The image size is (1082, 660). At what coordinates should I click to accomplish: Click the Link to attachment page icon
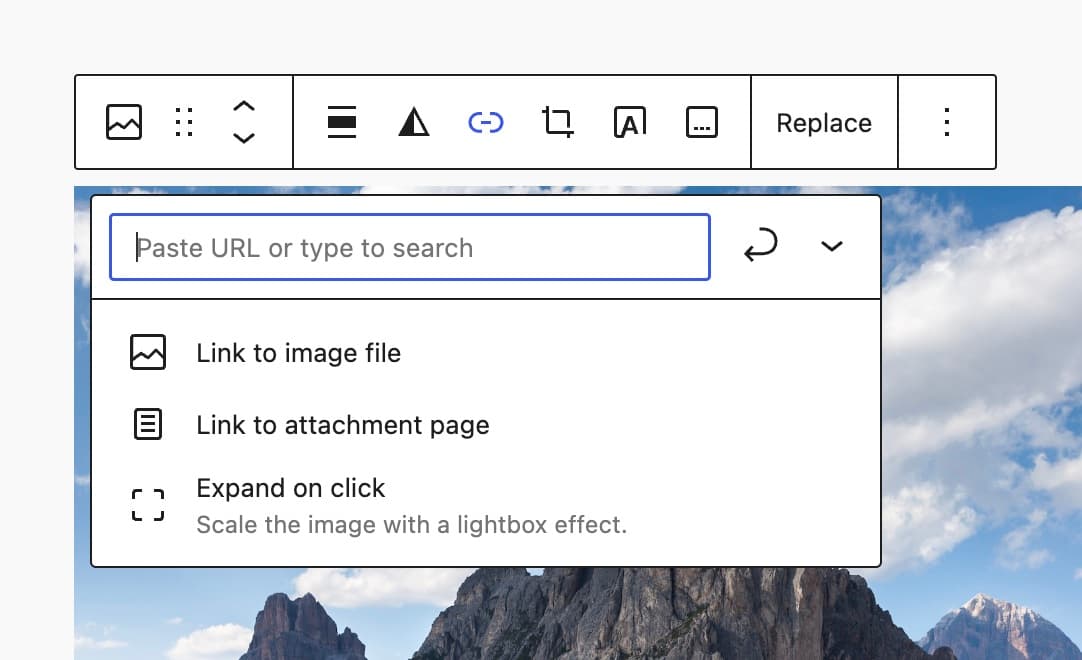coord(147,424)
